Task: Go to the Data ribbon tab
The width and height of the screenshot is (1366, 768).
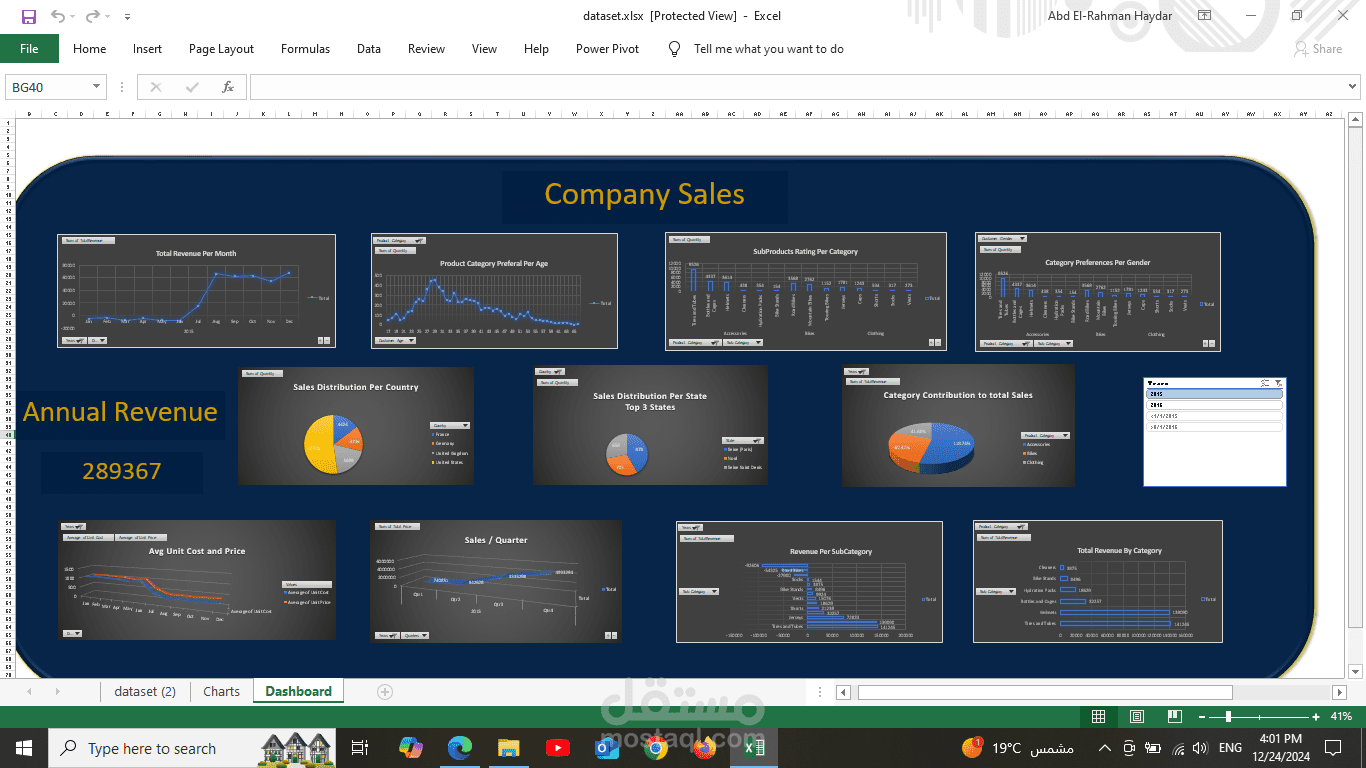Action: tap(369, 49)
